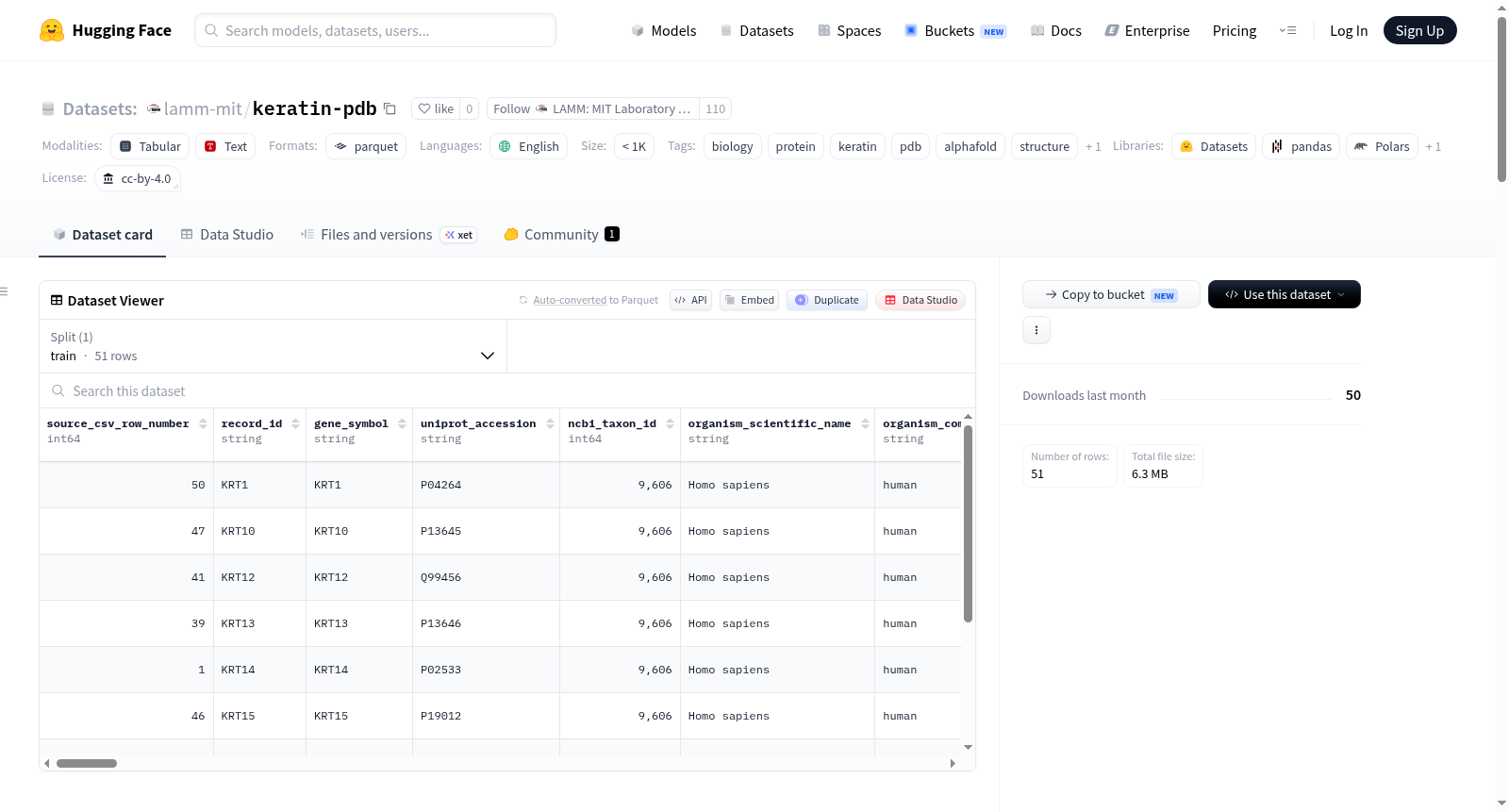Open the Use this dataset dropdown

pos(1285,294)
